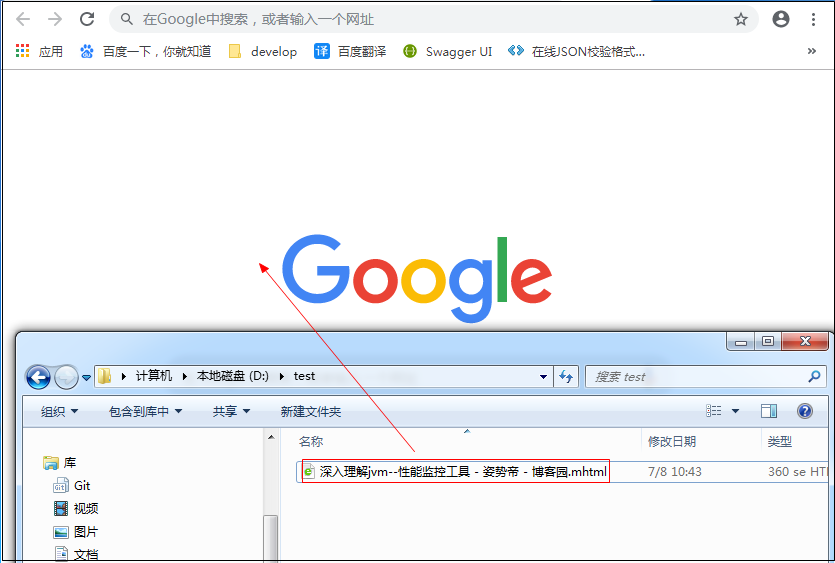Expand the arrow after 计算机 in the breadcrumb
This screenshot has width=835, height=563.
pyautogui.click(x=185, y=377)
